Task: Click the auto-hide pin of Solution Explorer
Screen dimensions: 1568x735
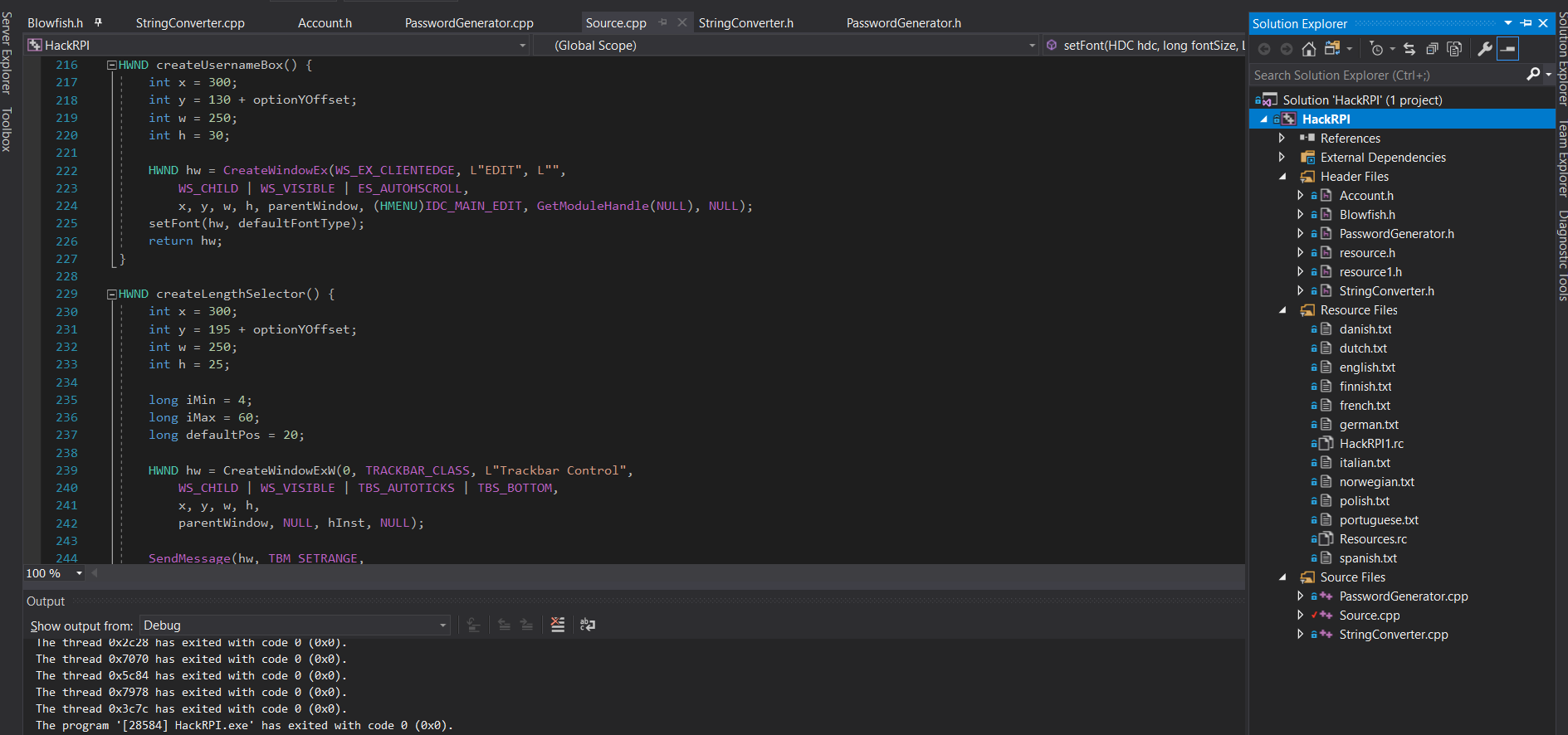Action: tap(1526, 23)
